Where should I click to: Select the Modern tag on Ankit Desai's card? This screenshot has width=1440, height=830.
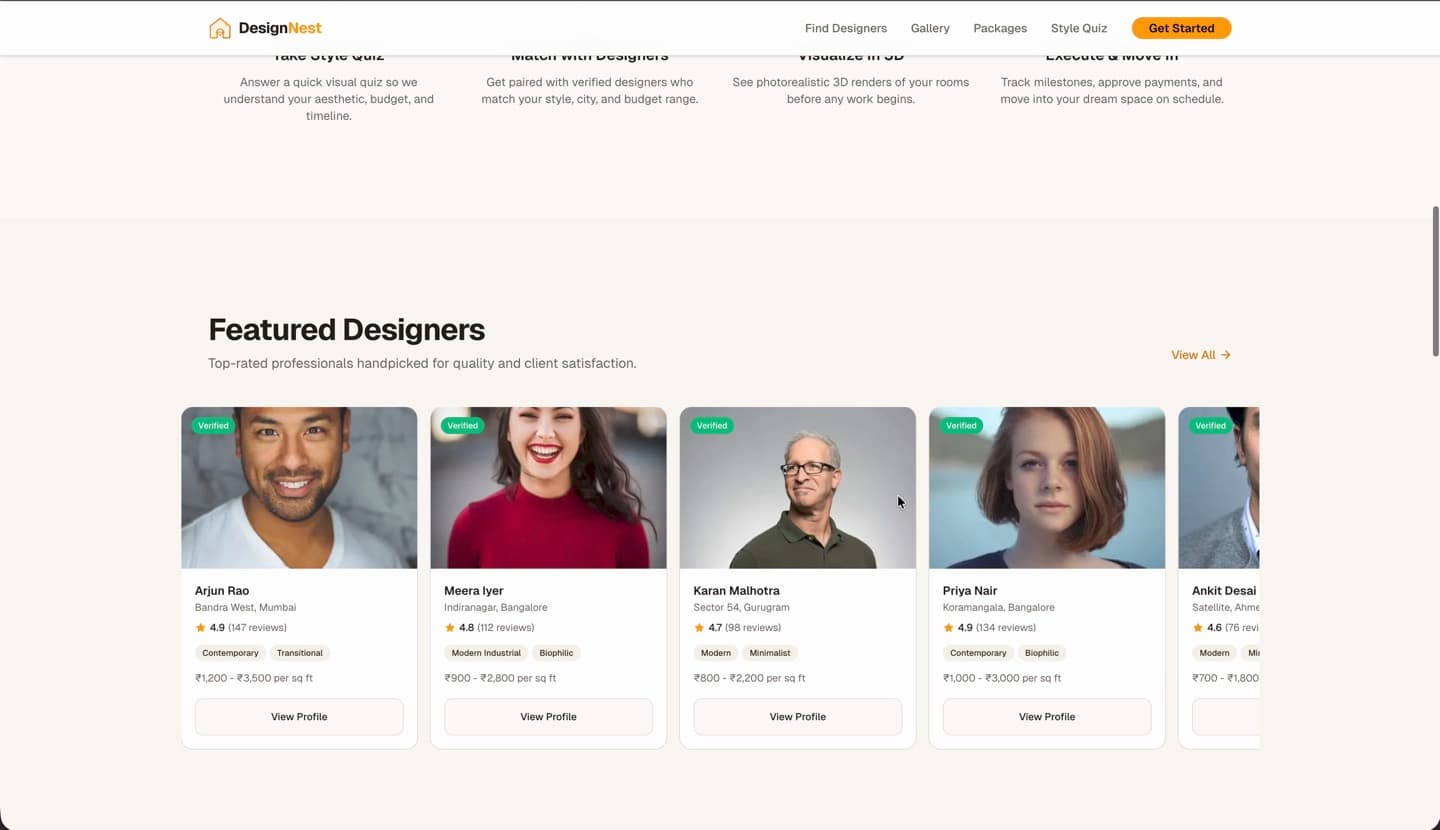click(x=1214, y=653)
